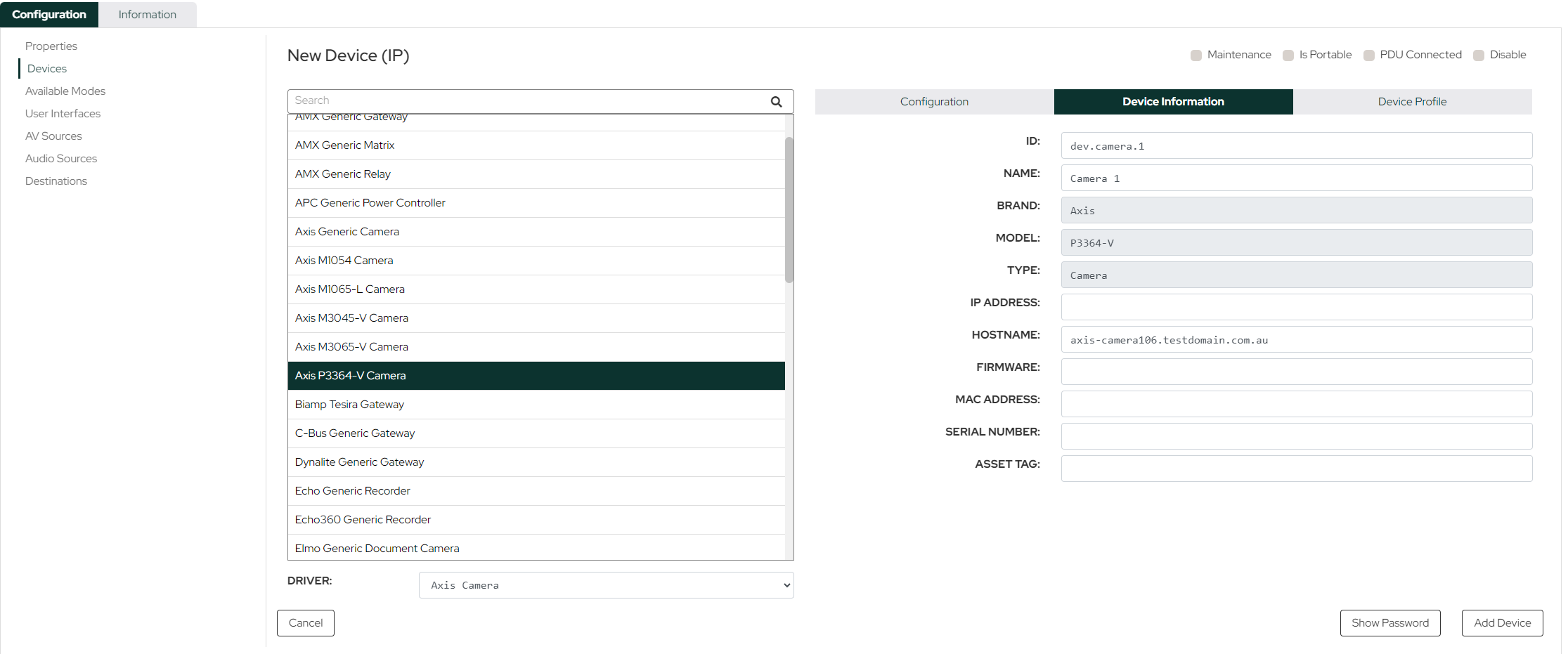The width and height of the screenshot is (1568, 654).
Task: Select Axis M1054 Camera
Action: pos(536,261)
